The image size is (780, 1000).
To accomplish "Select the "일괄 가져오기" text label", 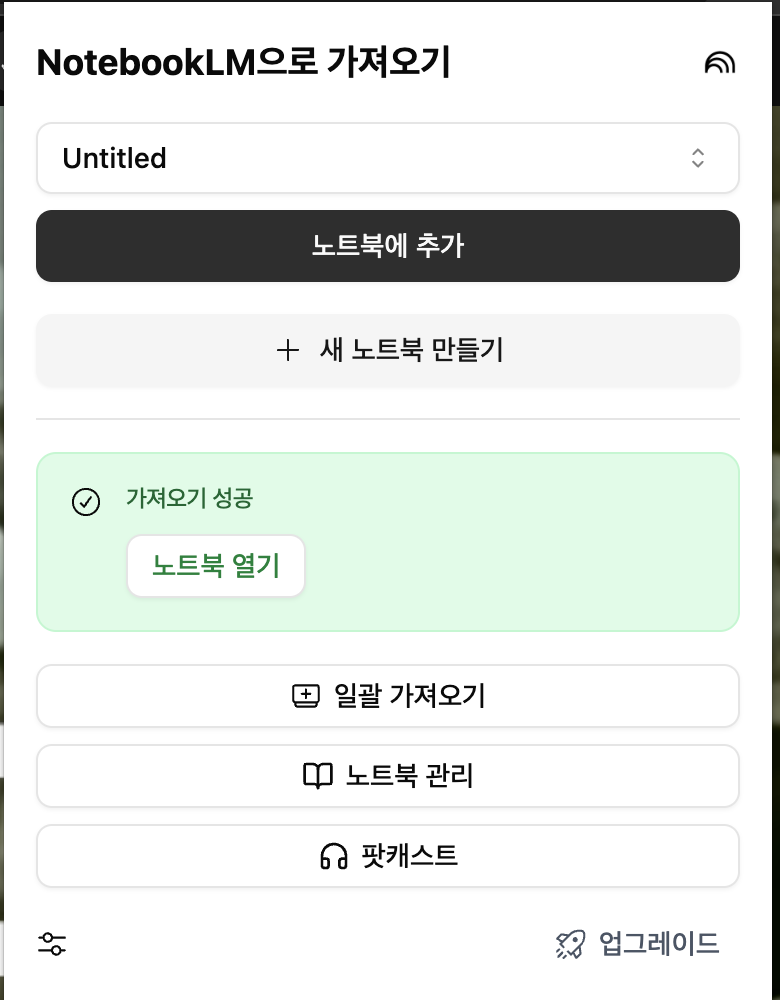I will point(410,696).
